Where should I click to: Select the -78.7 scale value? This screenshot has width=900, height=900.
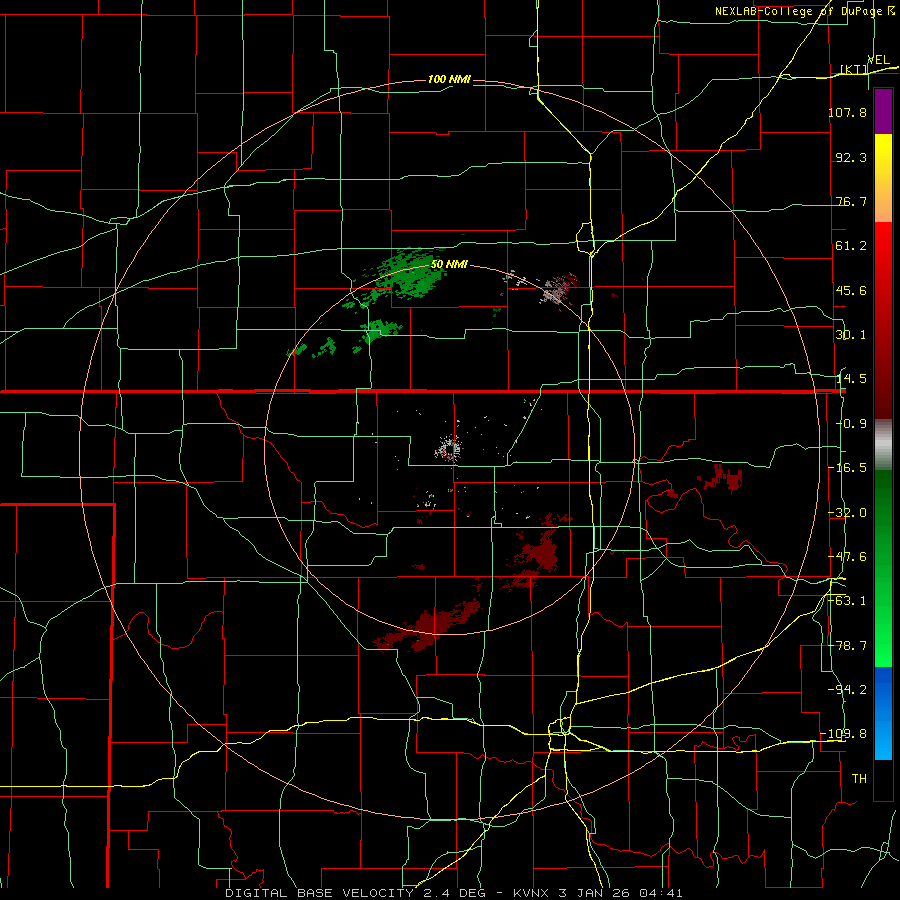pos(847,646)
